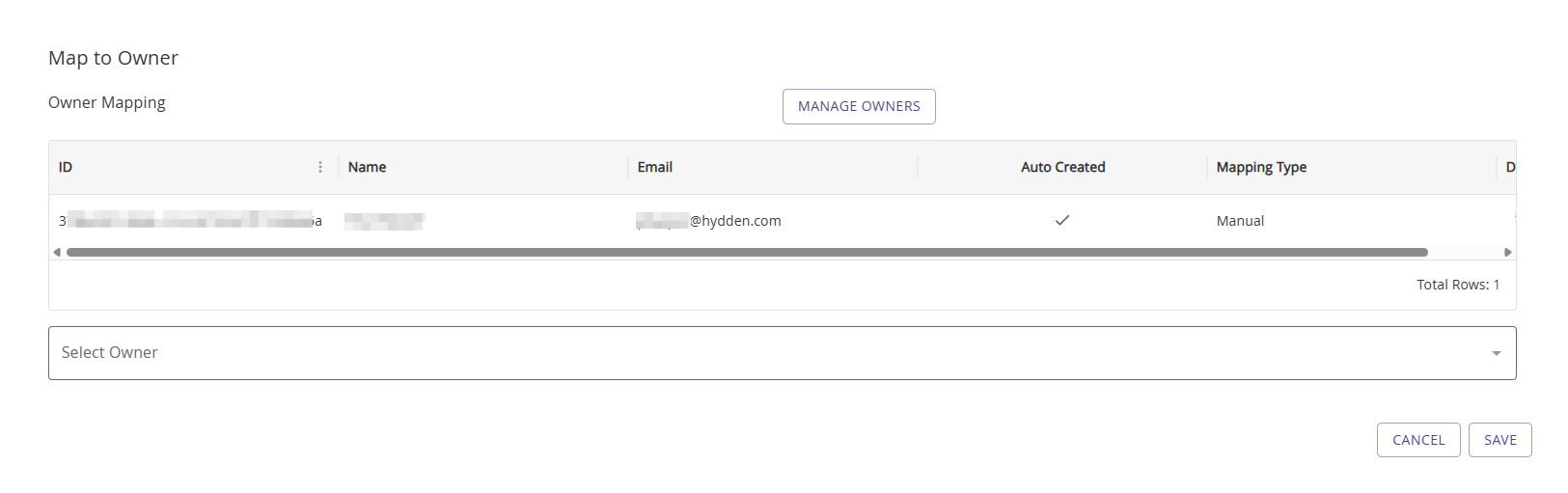This screenshot has height=493, width=1568.
Task: Click the left arrow of the horizontal scrollbar
Action: [57, 253]
